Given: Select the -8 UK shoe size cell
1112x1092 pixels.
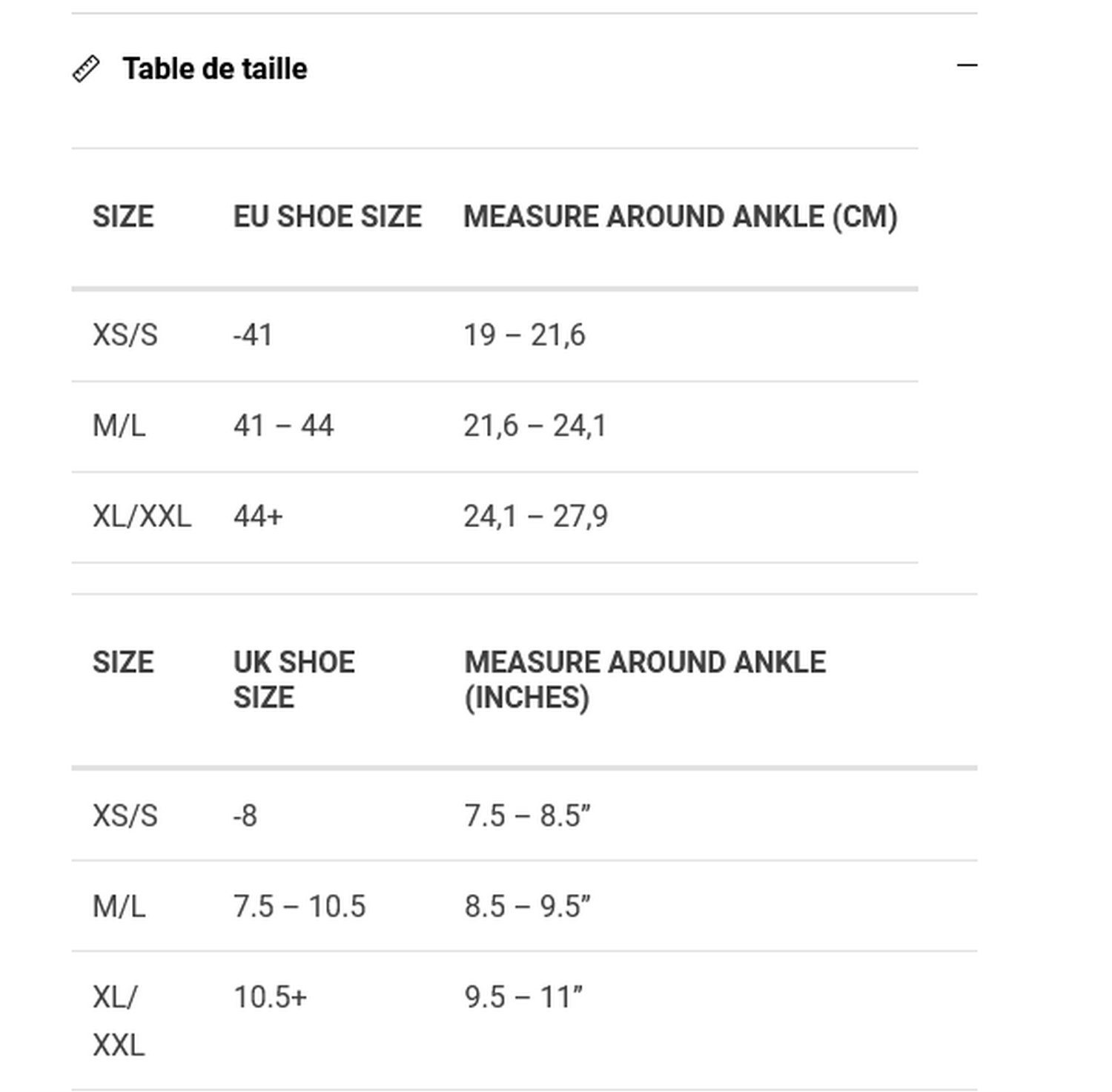Looking at the screenshot, I should [x=245, y=816].
